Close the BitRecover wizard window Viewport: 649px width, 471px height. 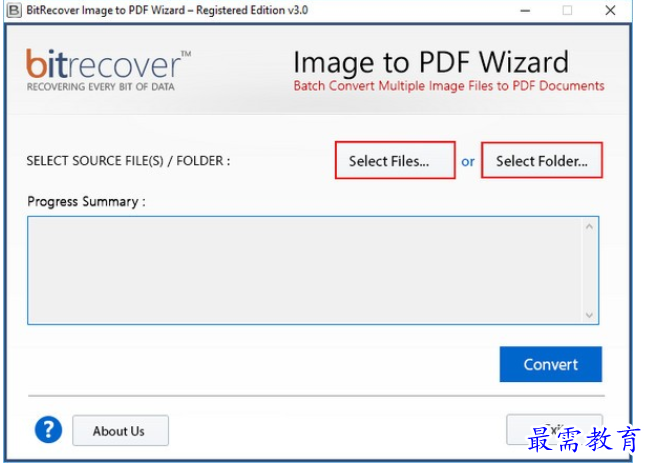click(610, 10)
